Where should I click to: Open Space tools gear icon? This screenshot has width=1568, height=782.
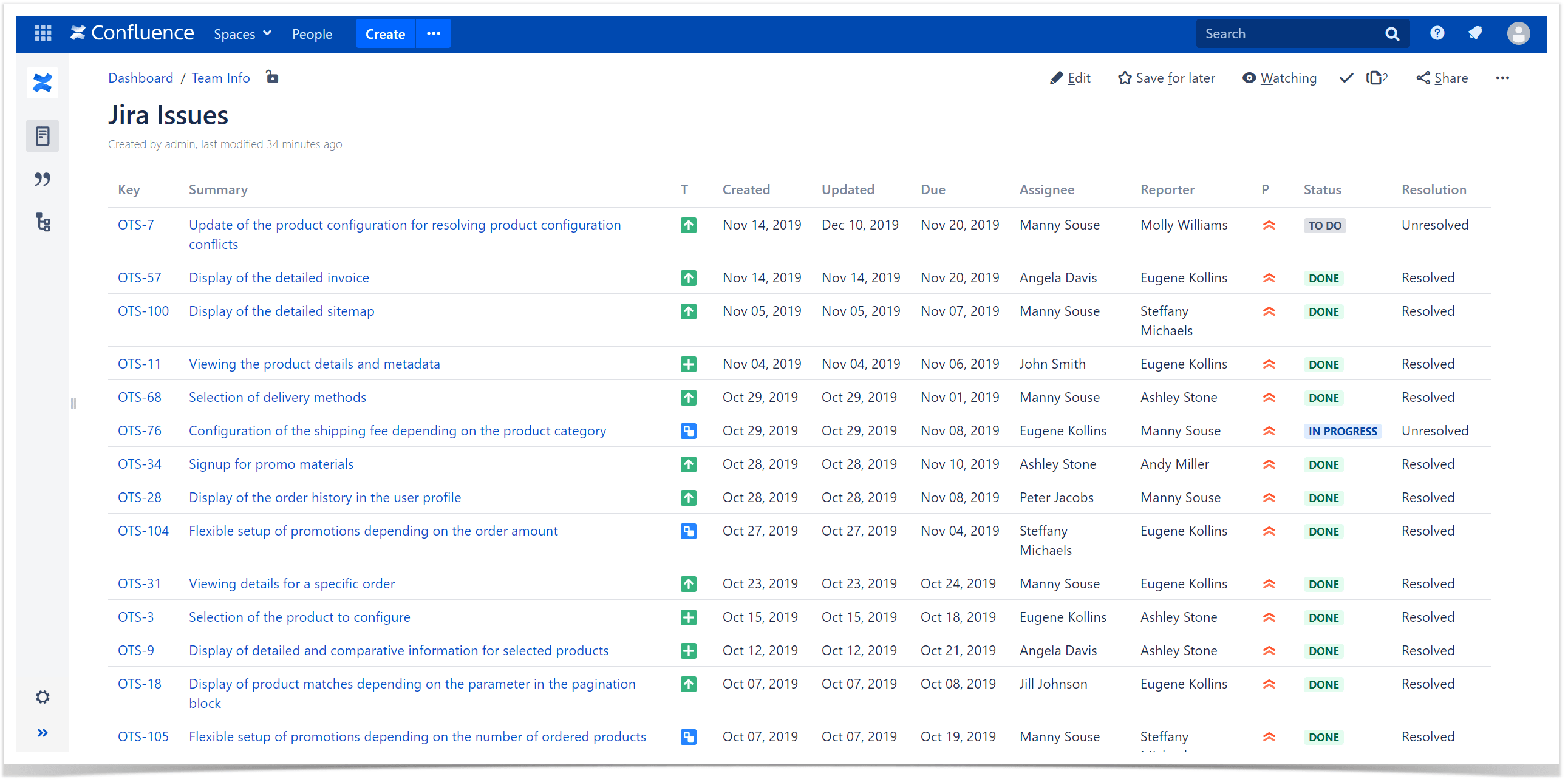click(x=43, y=697)
